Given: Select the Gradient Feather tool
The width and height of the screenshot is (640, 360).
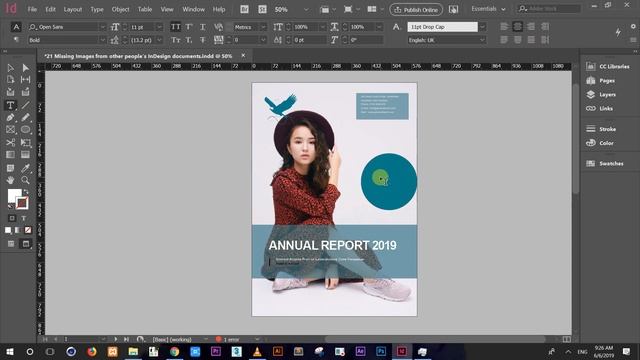Looking at the screenshot, I should point(25,155).
